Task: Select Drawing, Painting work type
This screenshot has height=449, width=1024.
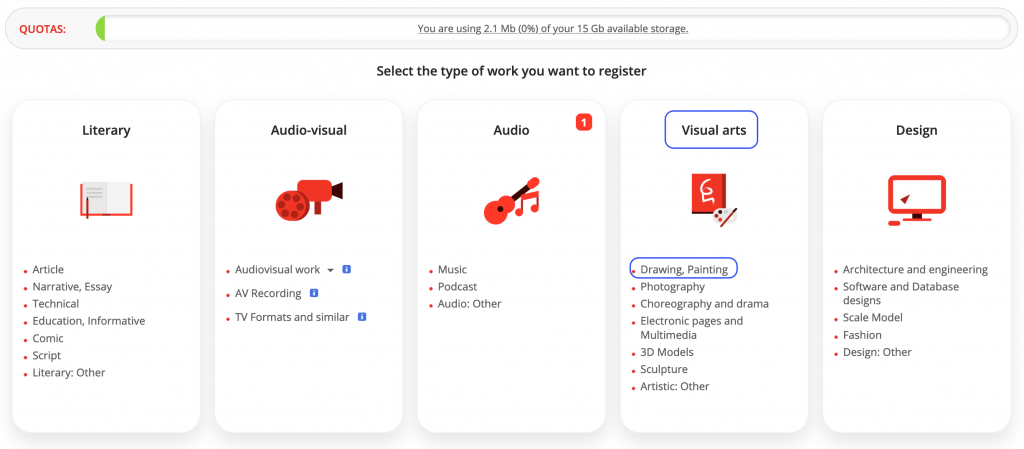Action: click(684, 269)
